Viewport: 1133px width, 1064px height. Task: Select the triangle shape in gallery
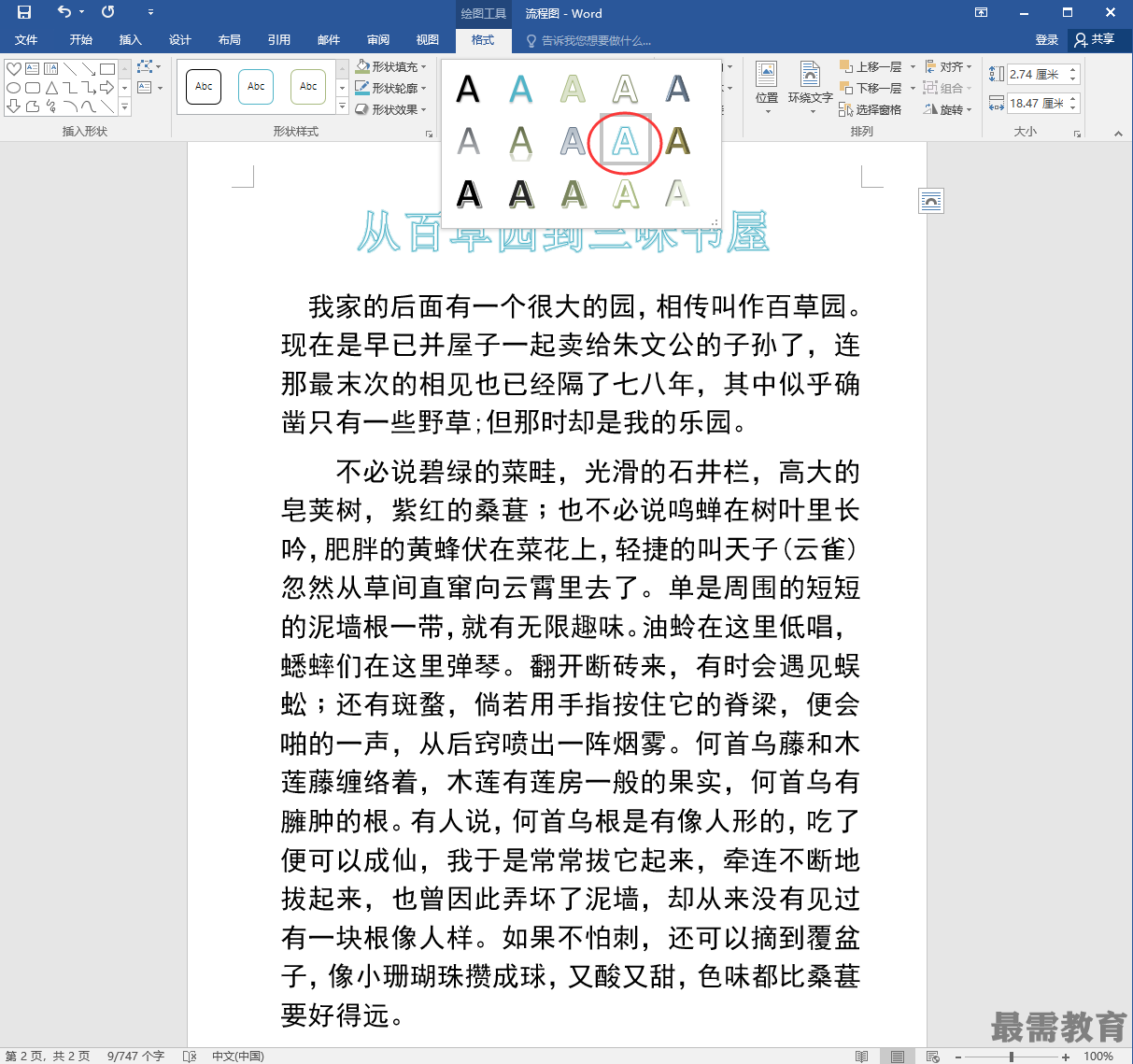(51, 88)
